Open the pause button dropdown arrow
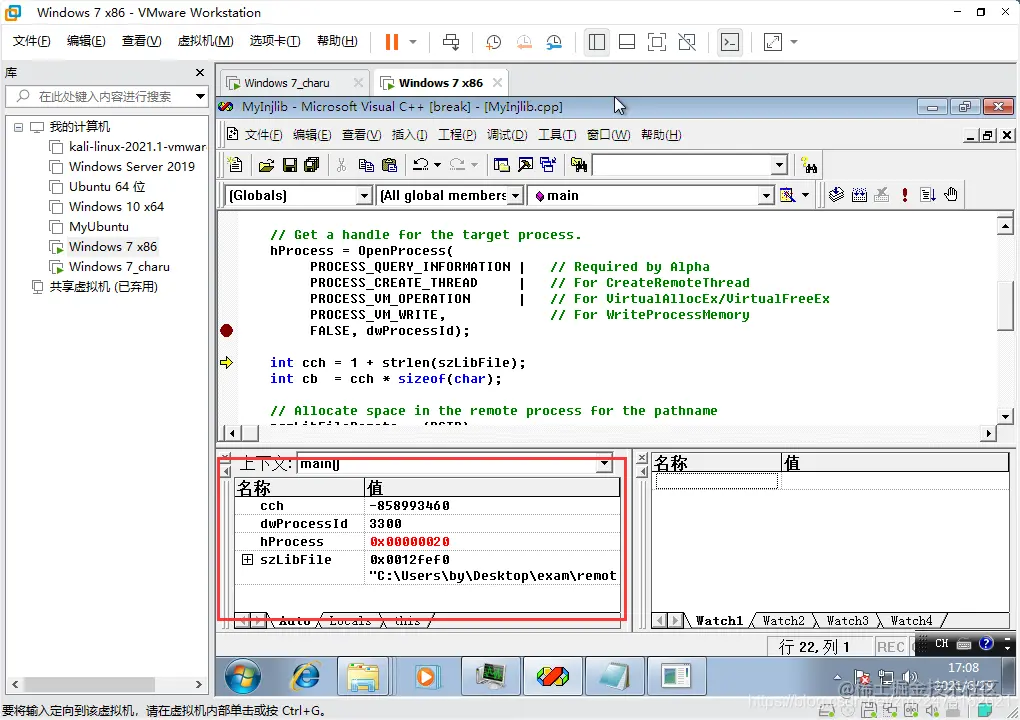This screenshot has height=720, width=1020. click(412, 42)
